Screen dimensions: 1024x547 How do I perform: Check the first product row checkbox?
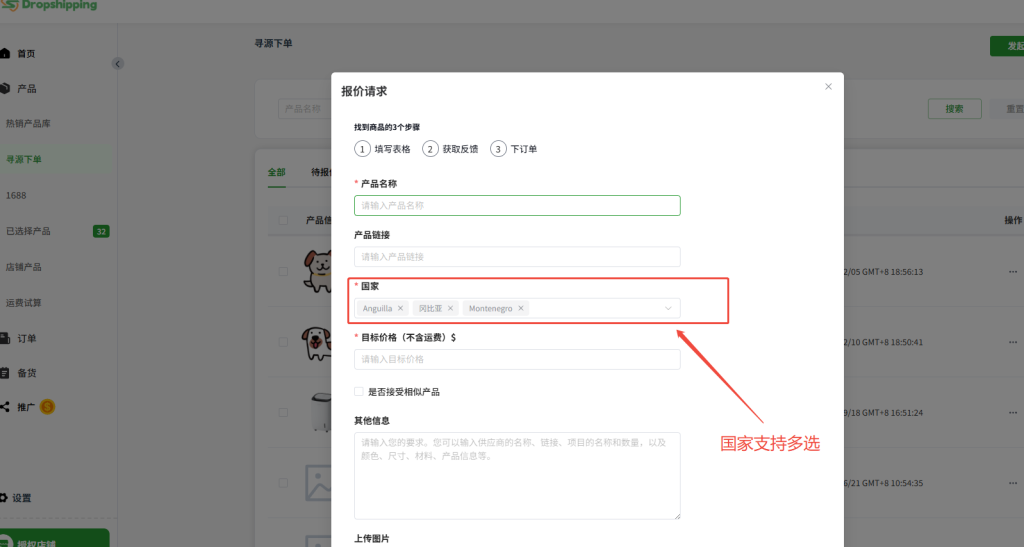tap(284, 272)
